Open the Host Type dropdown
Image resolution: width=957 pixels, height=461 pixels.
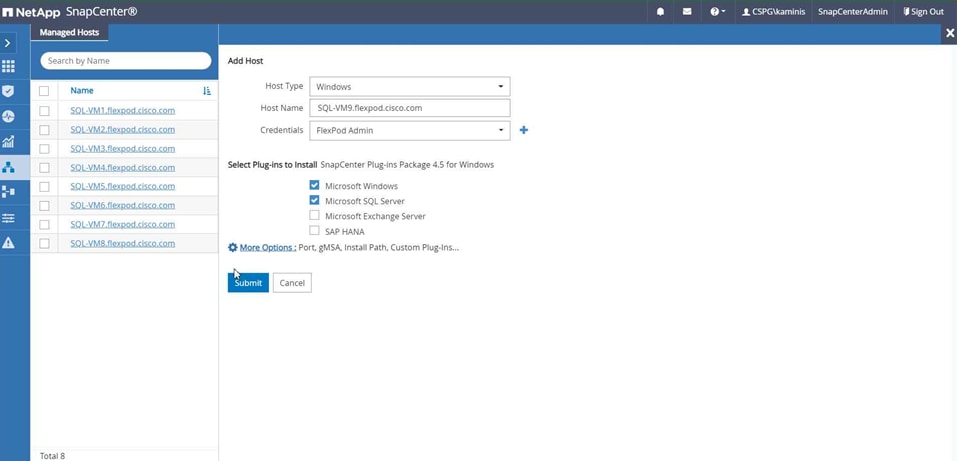point(410,87)
